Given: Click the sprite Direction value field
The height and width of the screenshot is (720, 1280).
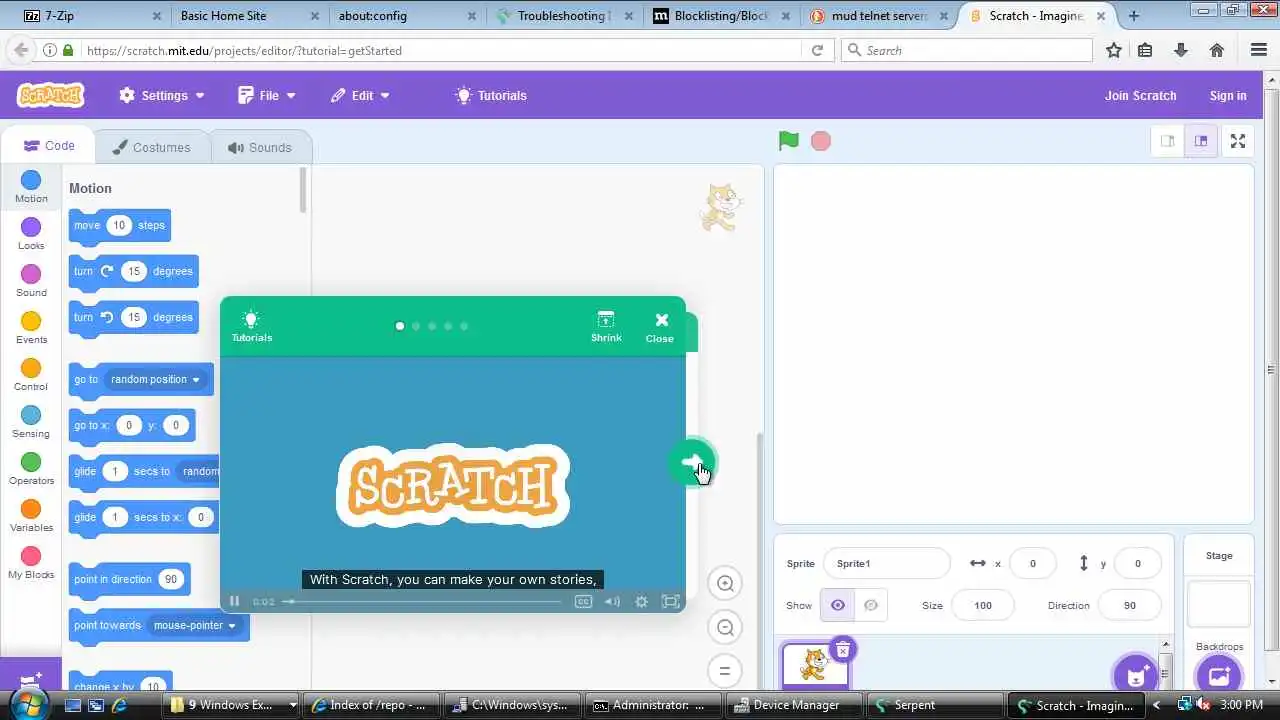Looking at the screenshot, I should (1130, 605).
